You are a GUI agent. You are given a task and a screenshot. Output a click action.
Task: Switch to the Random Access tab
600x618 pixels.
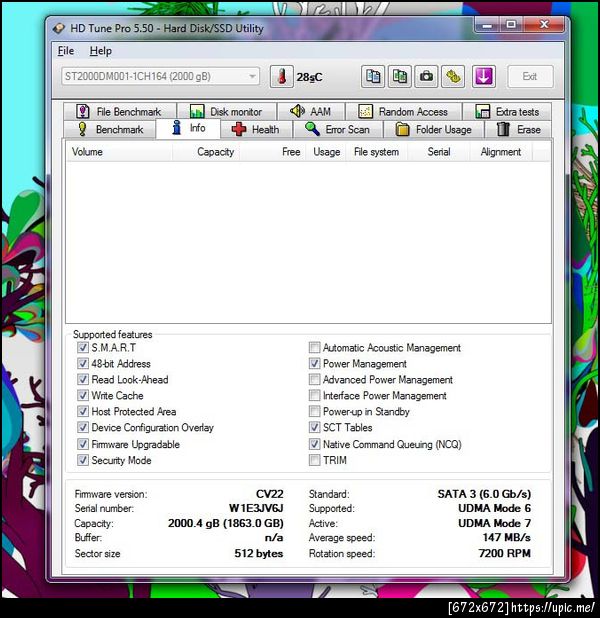click(403, 112)
